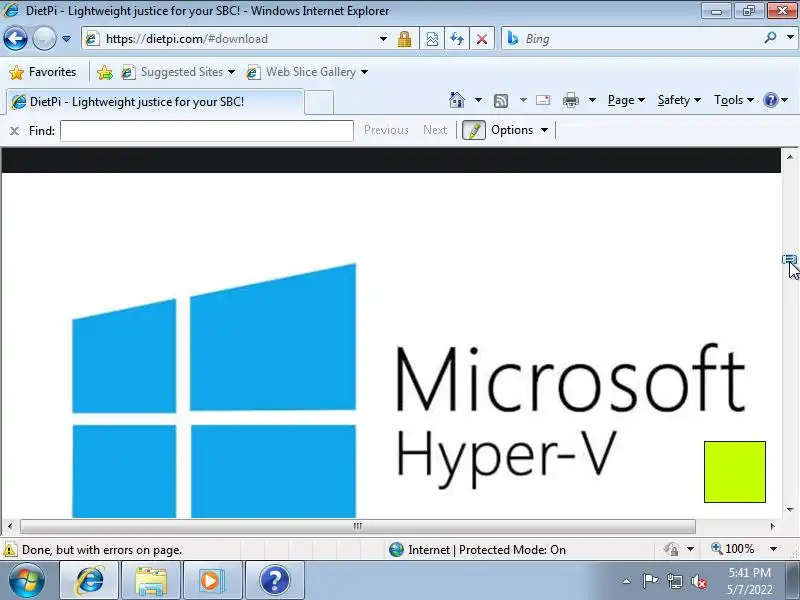800x600 pixels.
Task: Click the Action Center flag icon
Action: [x=650, y=581]
